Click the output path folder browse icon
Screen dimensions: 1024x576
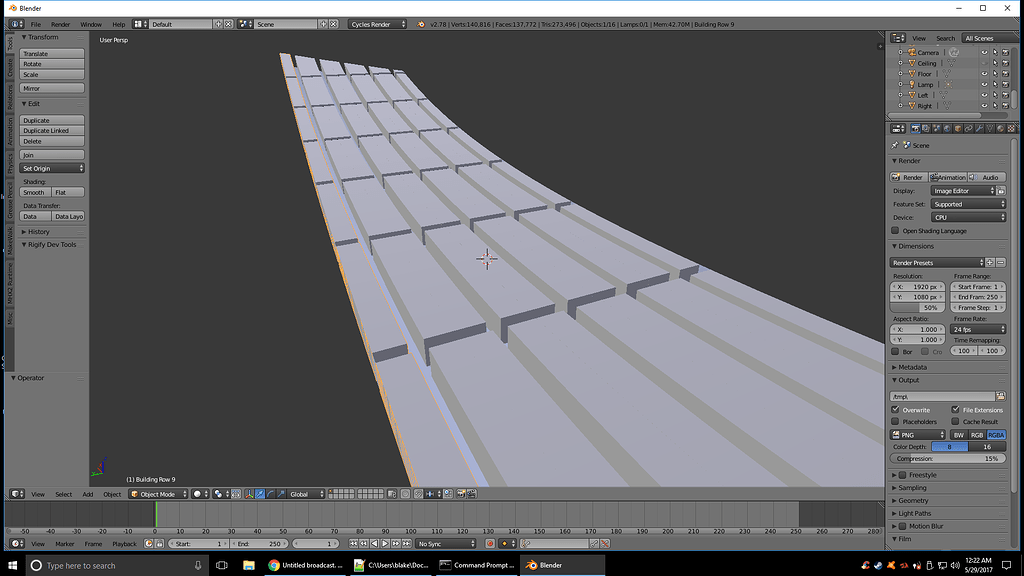pos(1000,396)
